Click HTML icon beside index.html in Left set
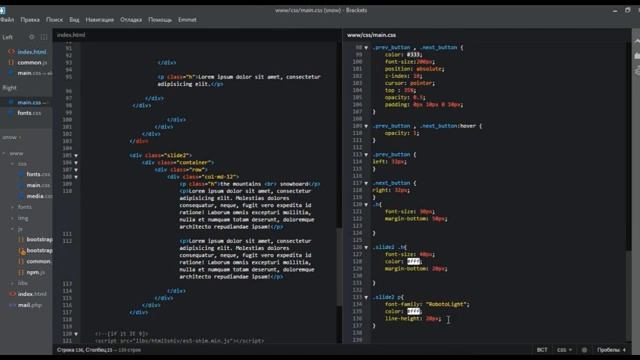The width and height of the screenshot is (640, 360). 11,52
